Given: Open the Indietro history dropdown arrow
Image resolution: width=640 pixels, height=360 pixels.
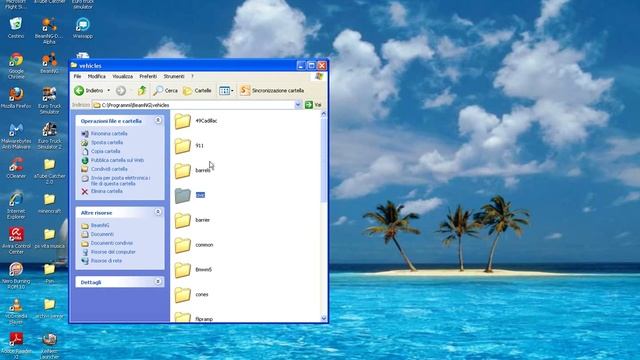Looking at the screenshot, I should coord(109,91).
